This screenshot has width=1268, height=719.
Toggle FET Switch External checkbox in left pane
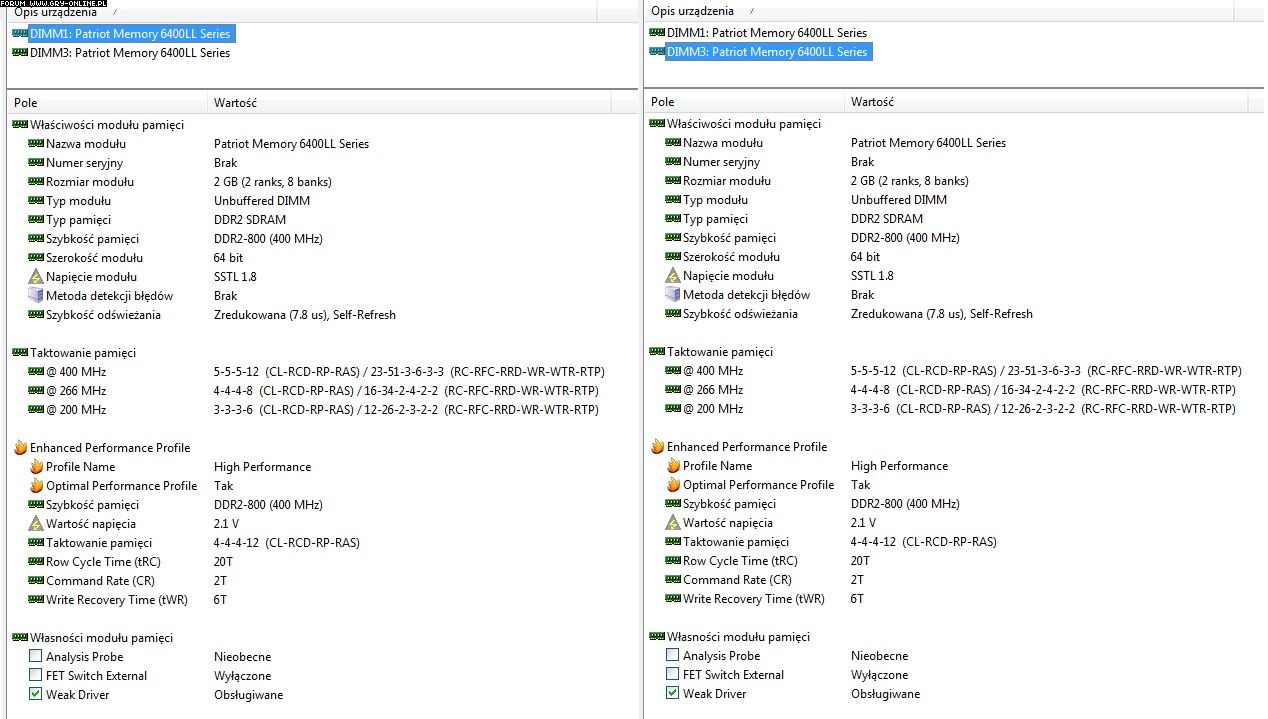click(x=36, y=675)
